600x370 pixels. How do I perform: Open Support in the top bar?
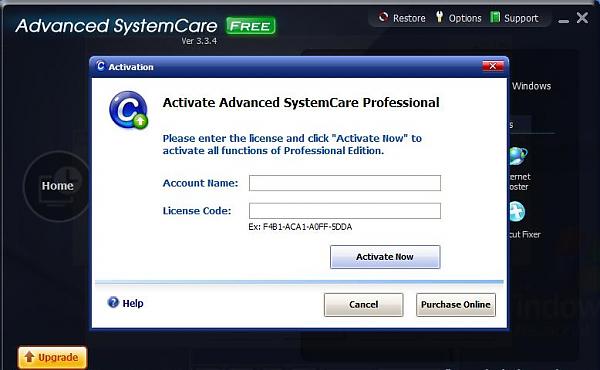click(x=514, y=18)
